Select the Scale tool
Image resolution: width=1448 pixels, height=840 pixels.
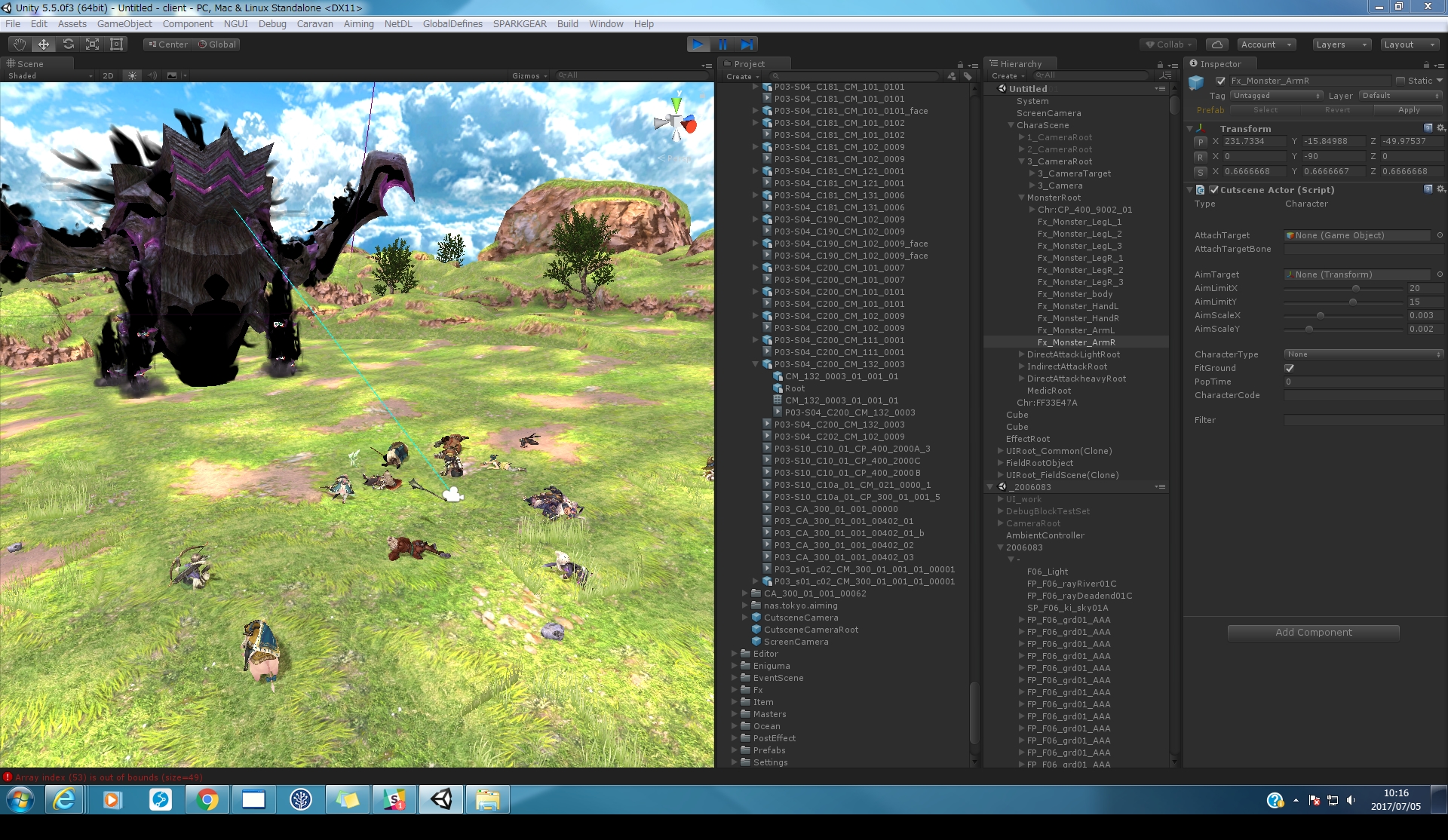[92, 44]
